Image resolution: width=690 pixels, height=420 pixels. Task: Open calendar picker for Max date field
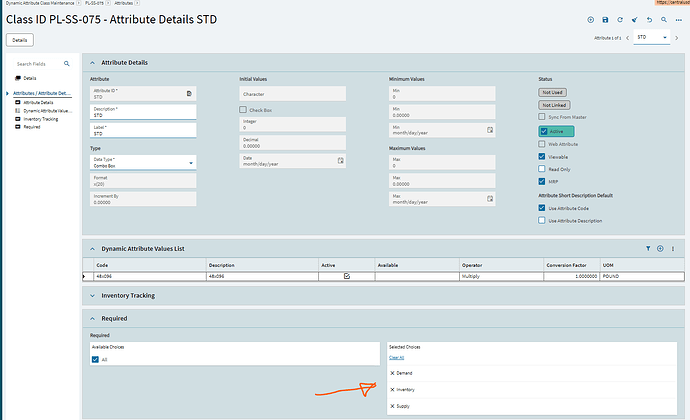490,199
